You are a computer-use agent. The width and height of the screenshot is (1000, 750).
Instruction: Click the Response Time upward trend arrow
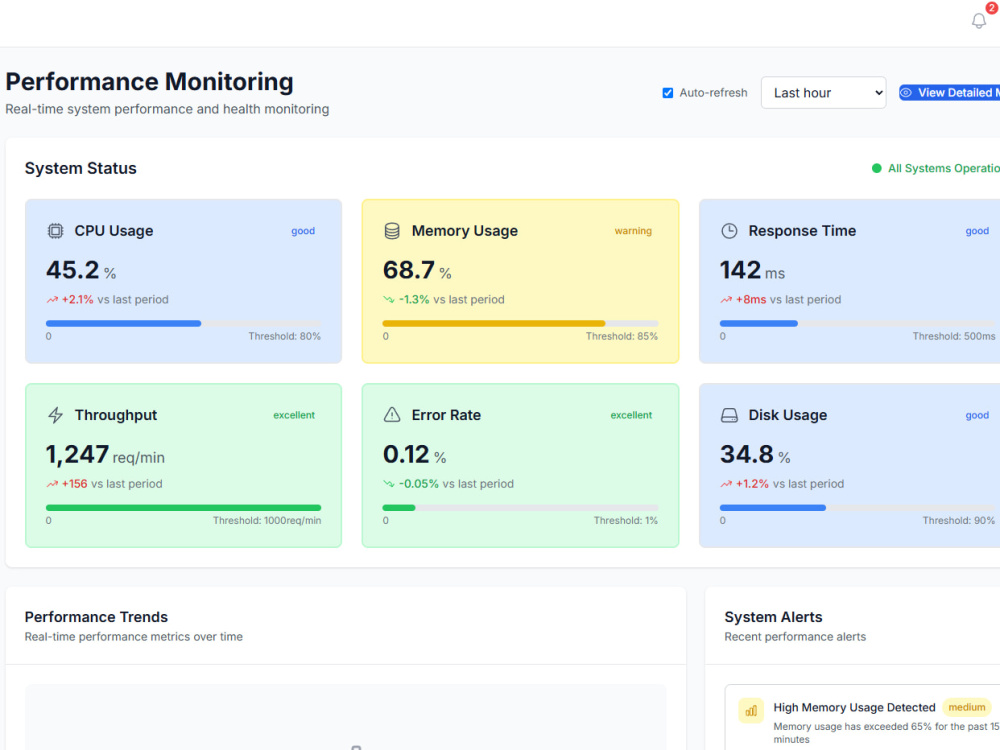[x=726, y=300]
